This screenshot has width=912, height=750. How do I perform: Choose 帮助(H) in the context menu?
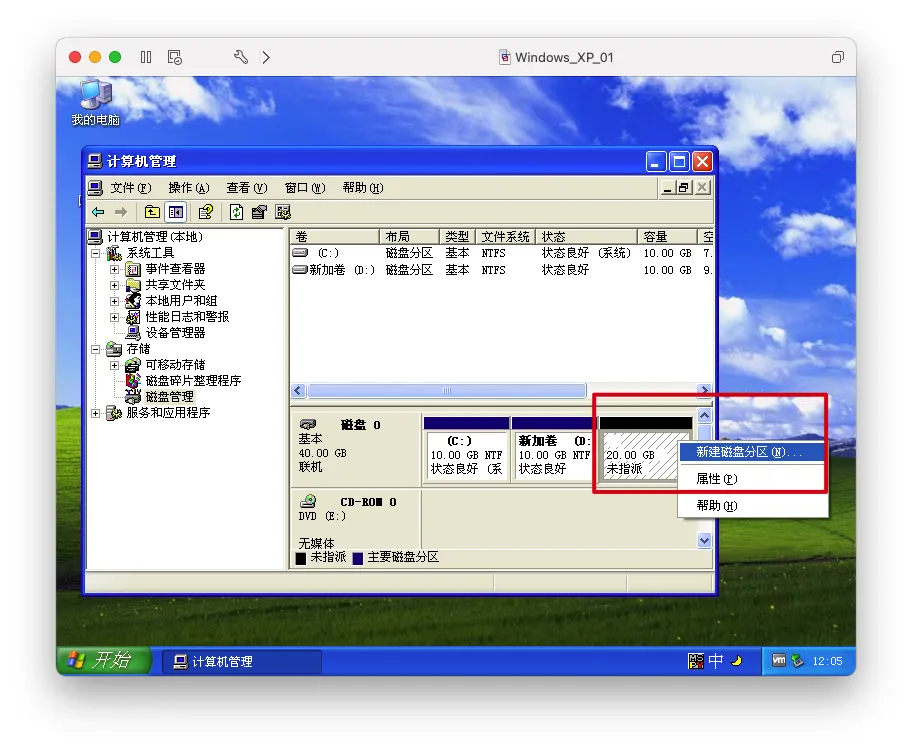(751, 506)
